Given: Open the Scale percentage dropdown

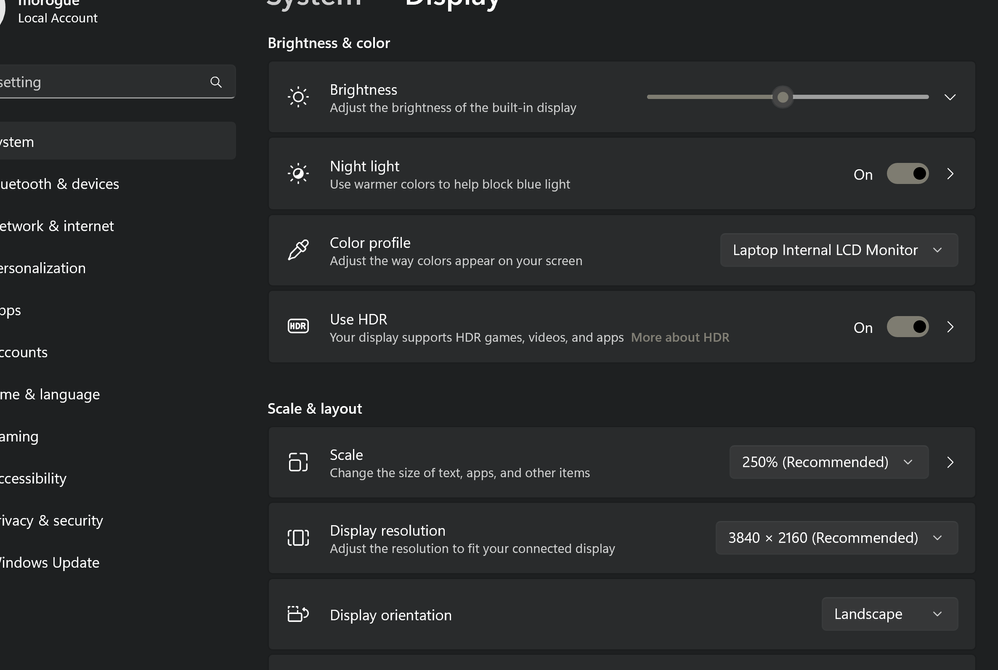Looking at the screenshot, I should [x=828, y=462].
